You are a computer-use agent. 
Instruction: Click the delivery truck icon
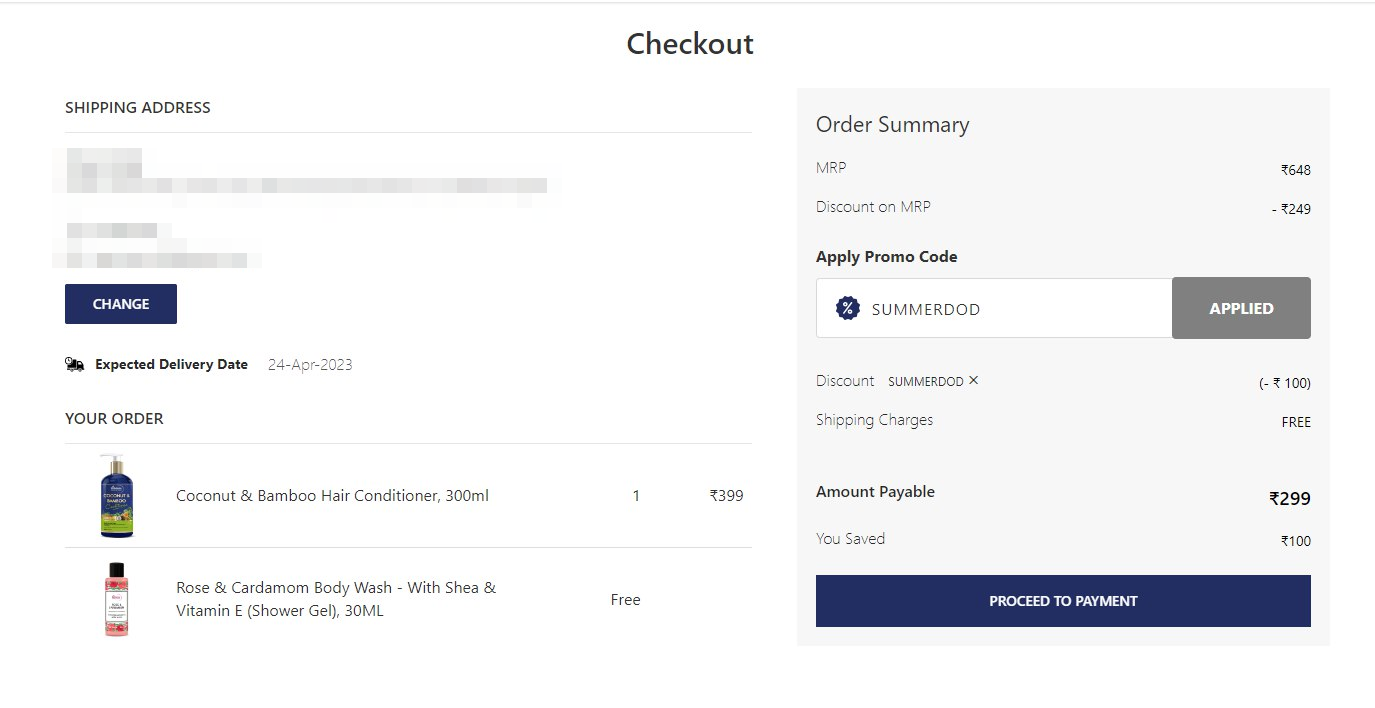point(75,365)
